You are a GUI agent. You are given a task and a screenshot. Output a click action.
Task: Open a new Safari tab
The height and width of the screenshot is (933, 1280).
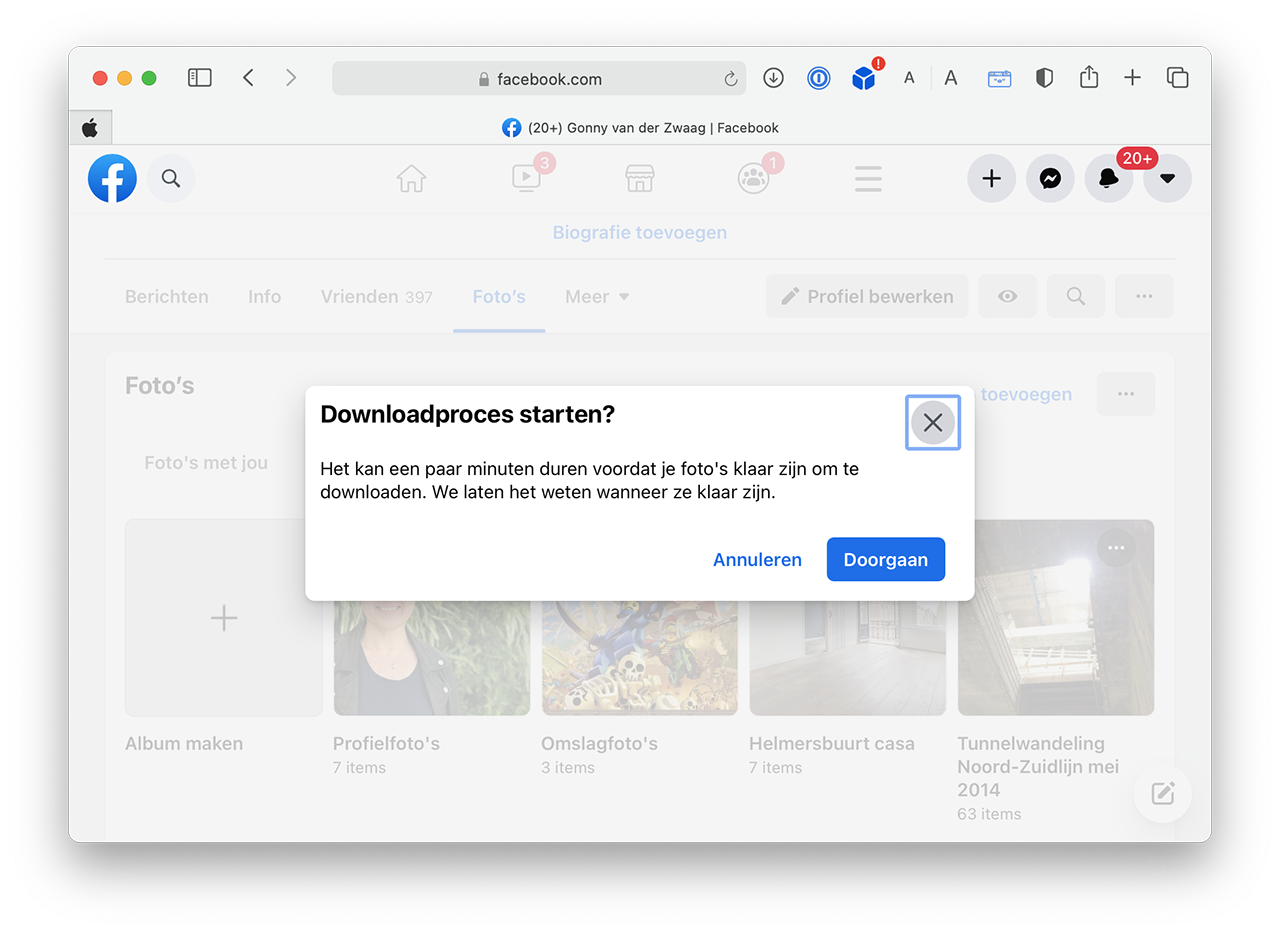(1132, 78)
